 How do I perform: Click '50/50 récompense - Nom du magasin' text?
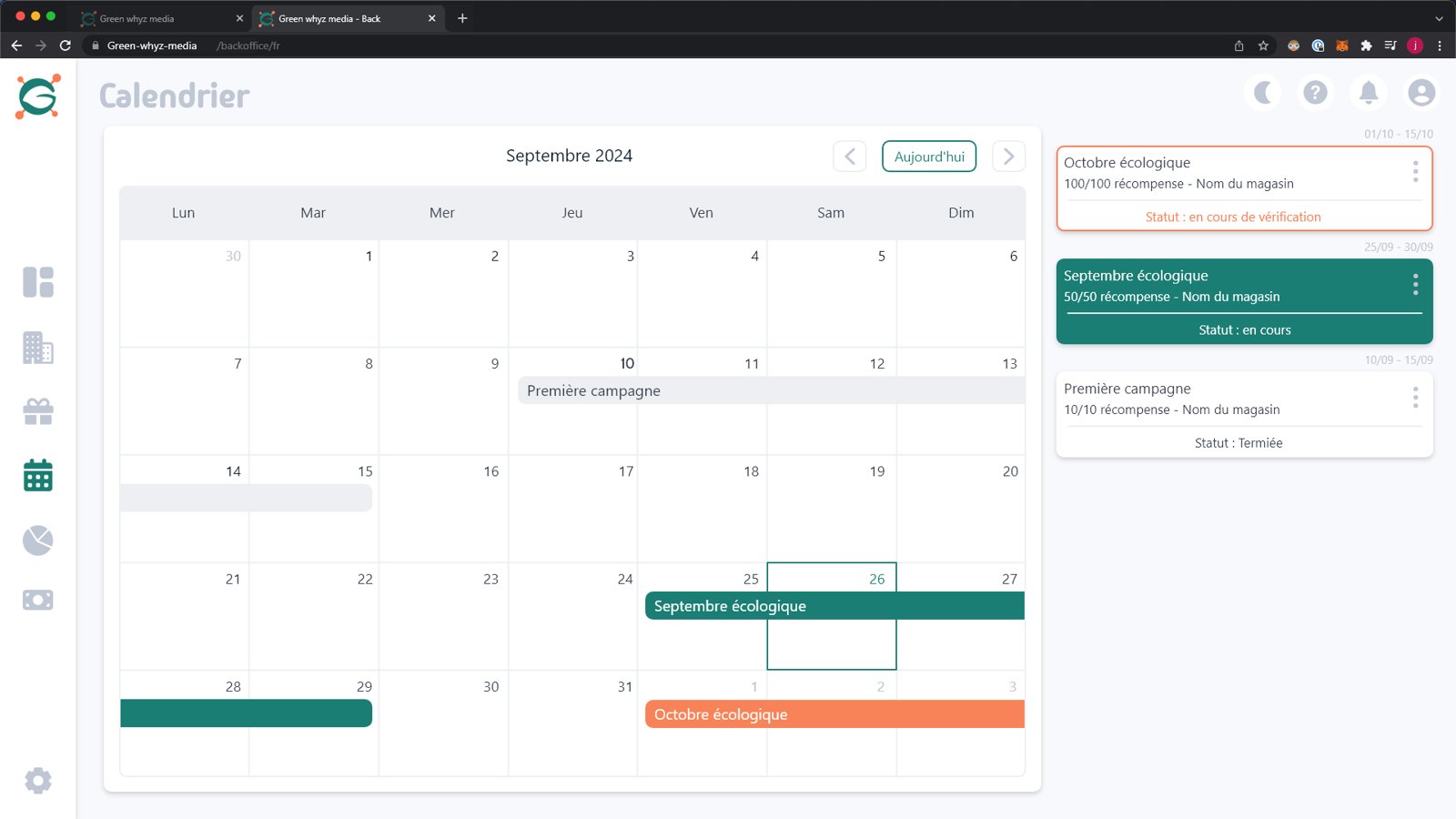tap(1171, 297)
